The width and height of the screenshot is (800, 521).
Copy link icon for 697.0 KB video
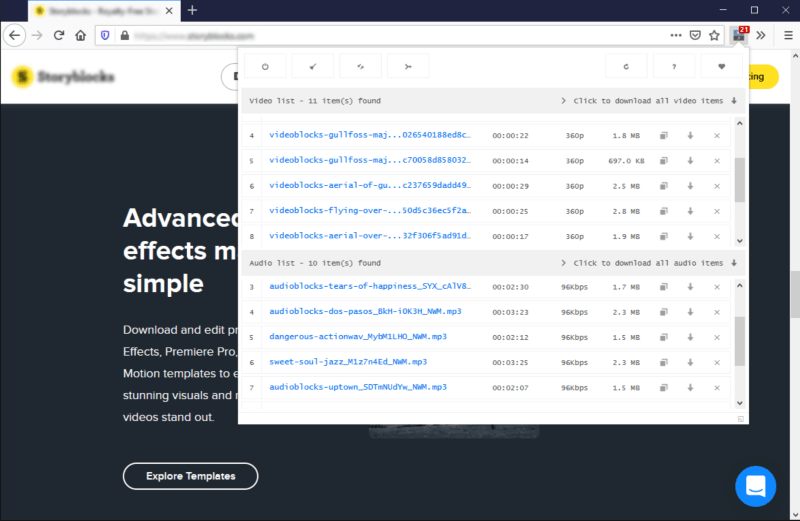click(664, 161)
